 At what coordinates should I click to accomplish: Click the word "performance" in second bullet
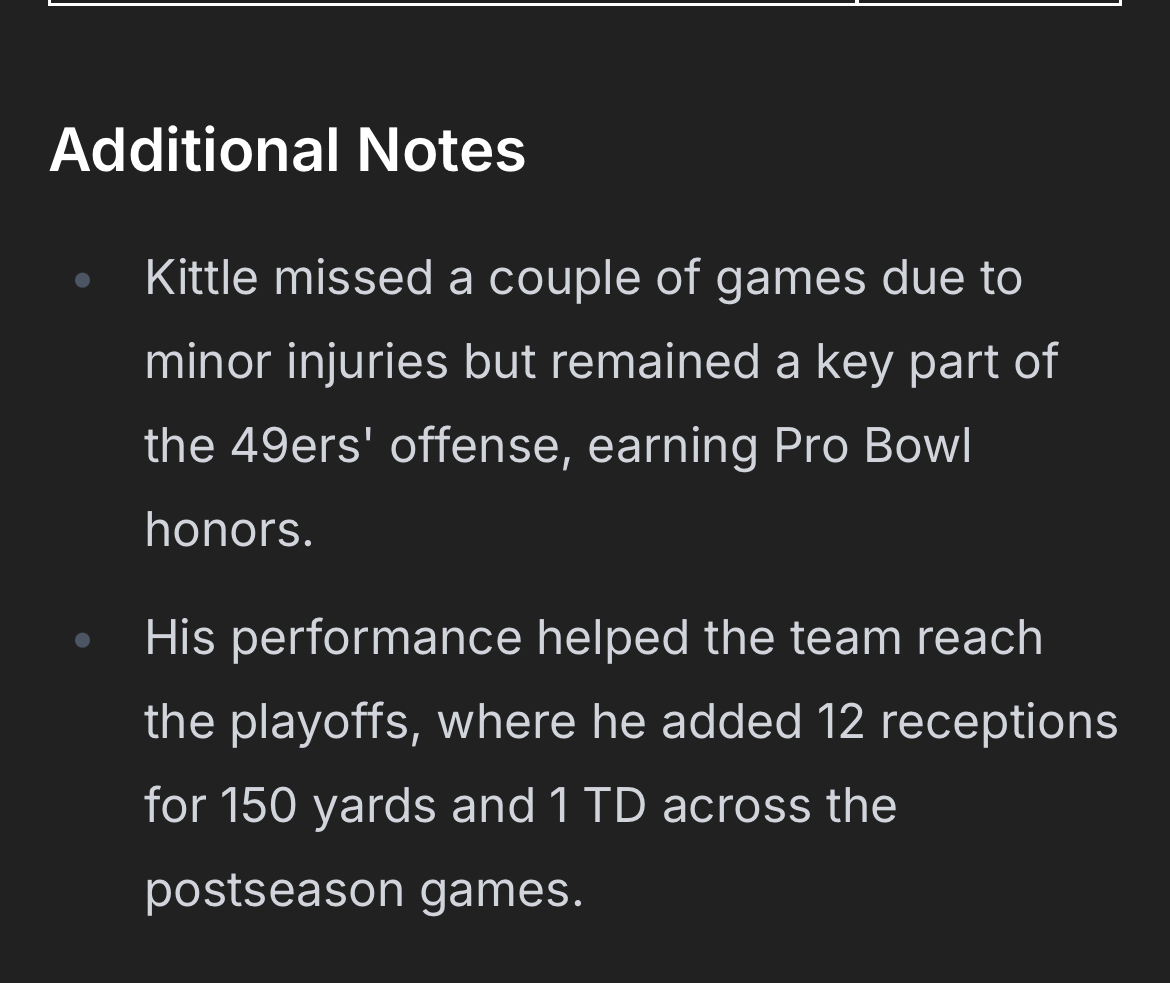(x=376, y=640)
